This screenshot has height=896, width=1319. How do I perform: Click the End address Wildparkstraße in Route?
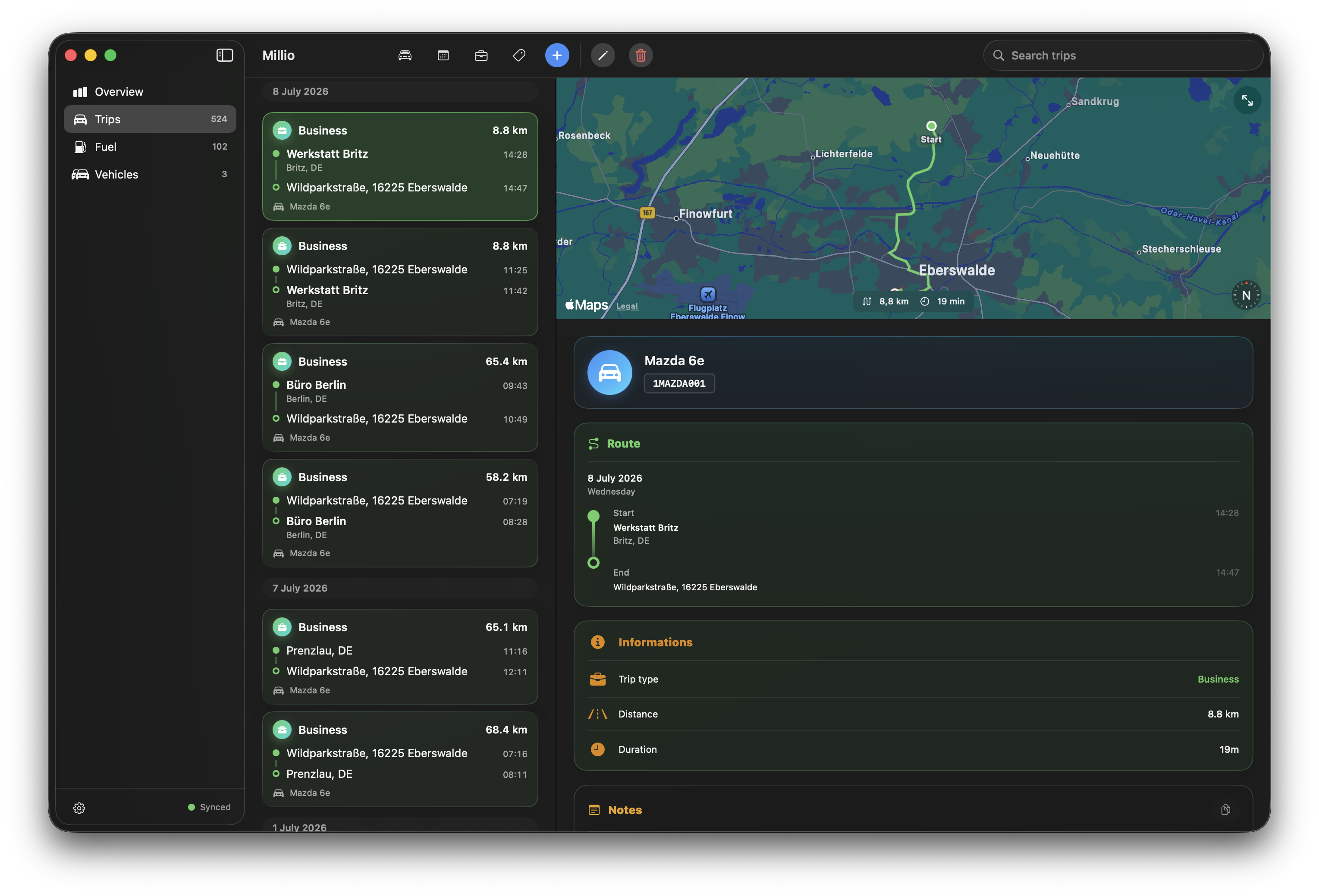coord(685,587)
